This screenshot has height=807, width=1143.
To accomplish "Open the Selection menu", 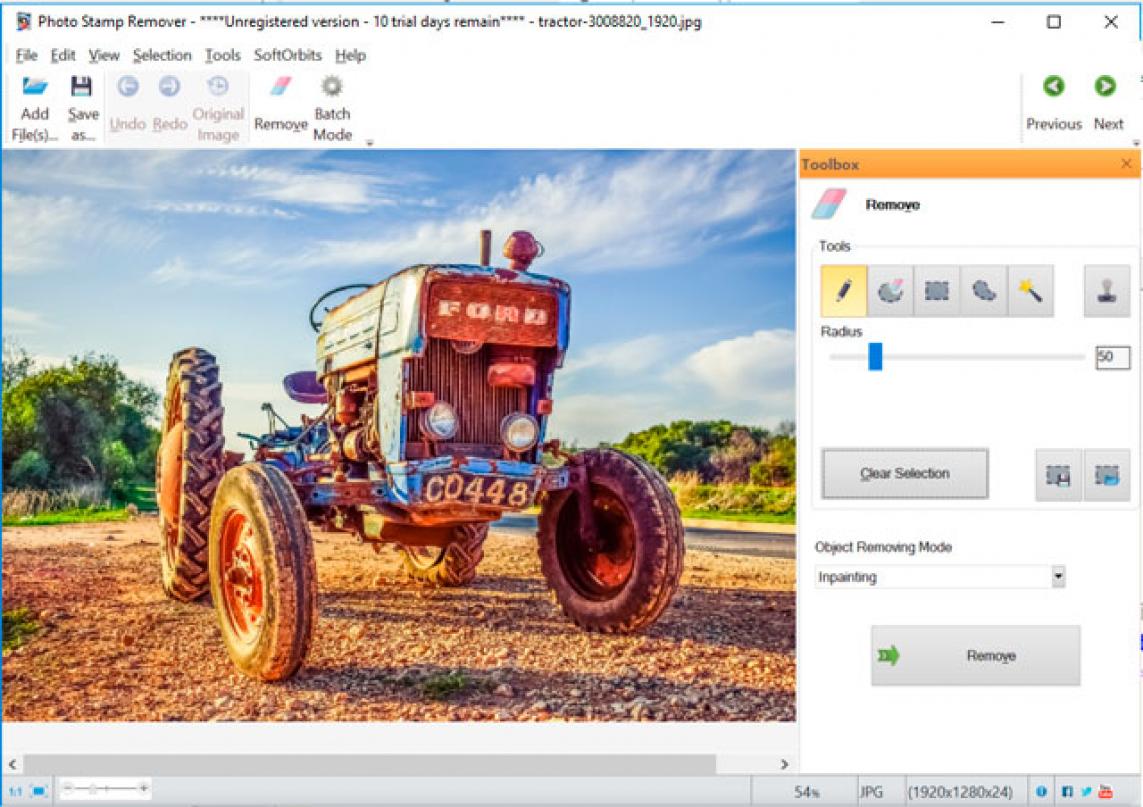I will pyautogui.click(x=161, y=55).
